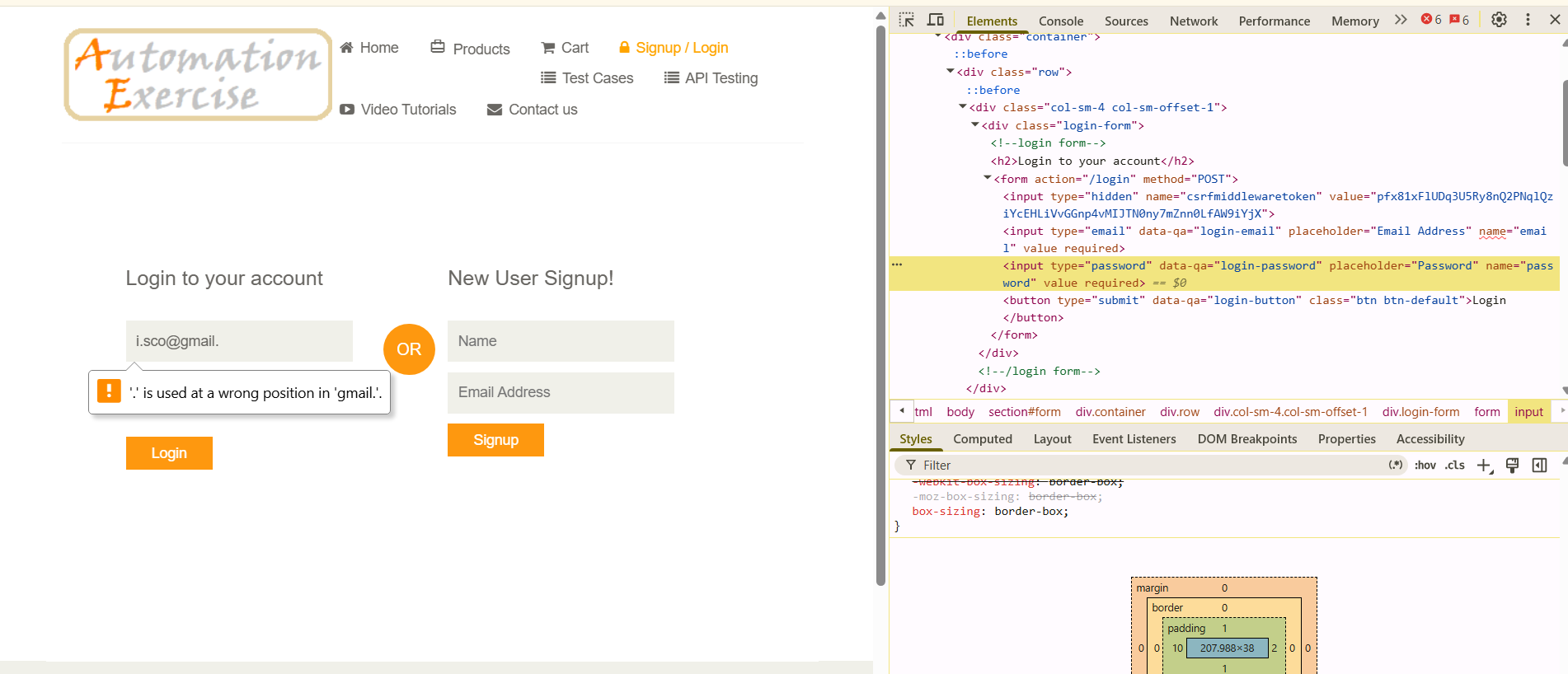Switch to the Performance tab
Viewport: 1568px width, 674px height.
click(1275, 21)
